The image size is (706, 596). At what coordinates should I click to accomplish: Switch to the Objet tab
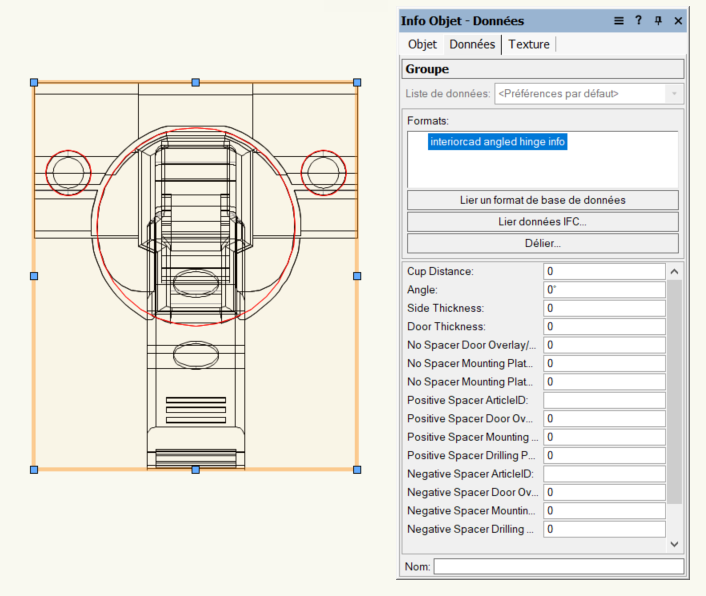pyautogui.click(x=422, y=44)
